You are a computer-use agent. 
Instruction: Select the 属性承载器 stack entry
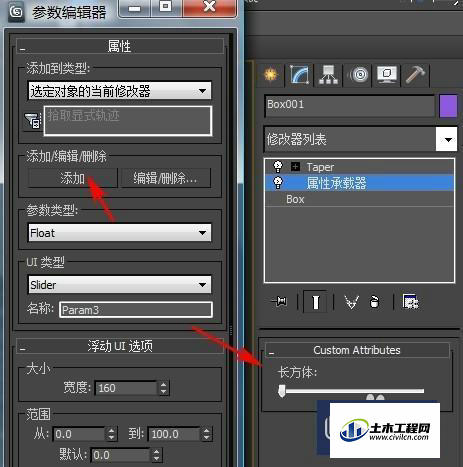[359, 183]
